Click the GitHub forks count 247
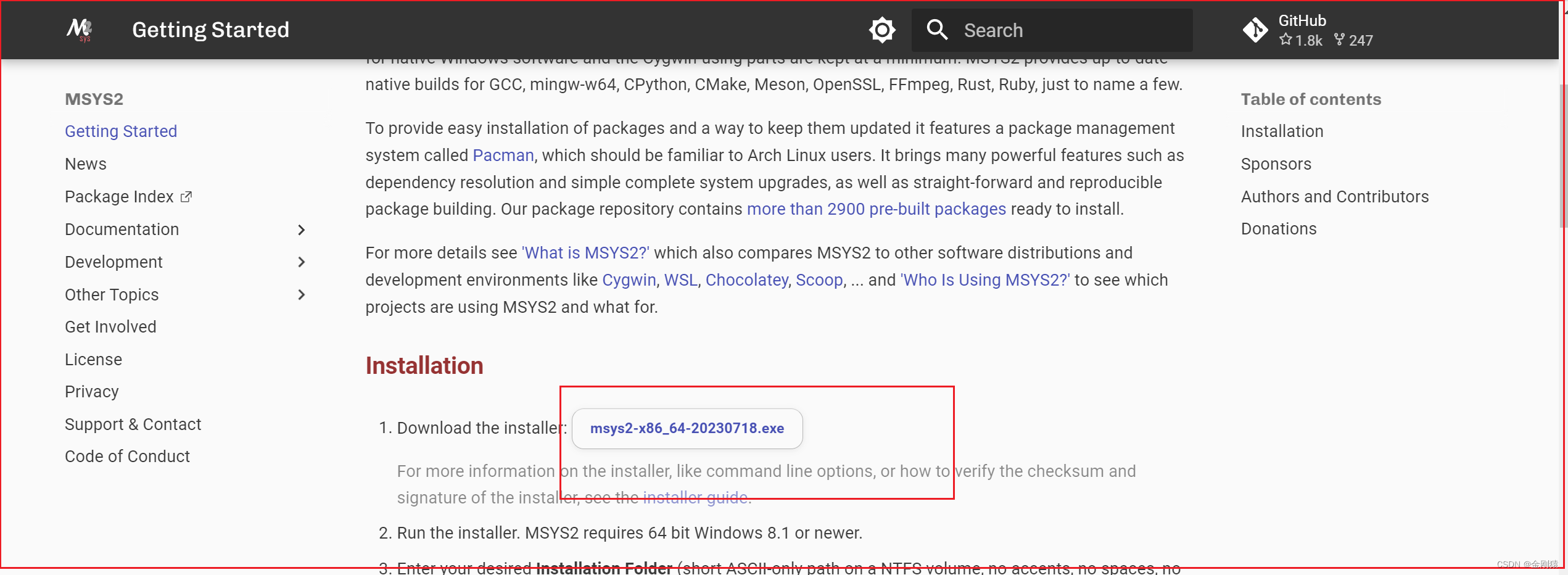This screenshot has width=1568, height=575. pos(1353,40)
